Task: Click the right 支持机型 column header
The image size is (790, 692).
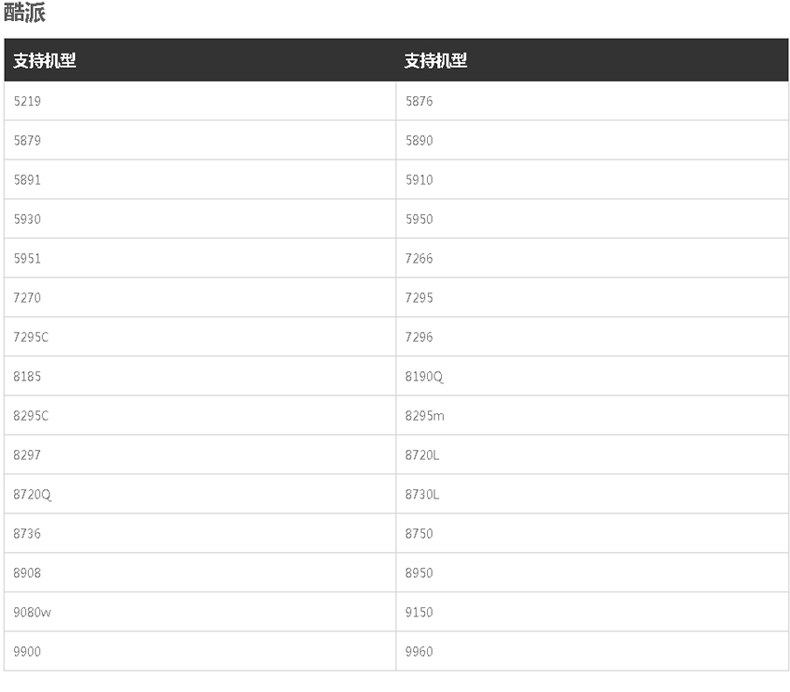Action: point(436,60)
